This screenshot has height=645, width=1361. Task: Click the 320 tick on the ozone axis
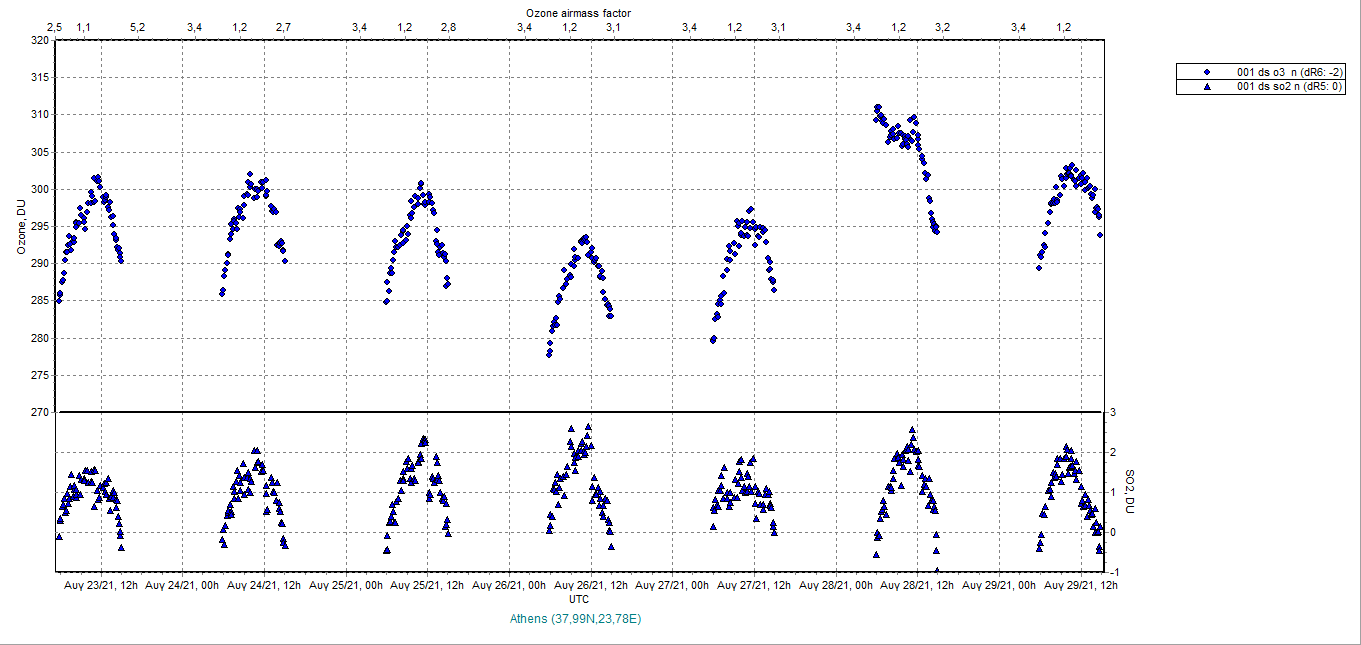click(39, 41)
